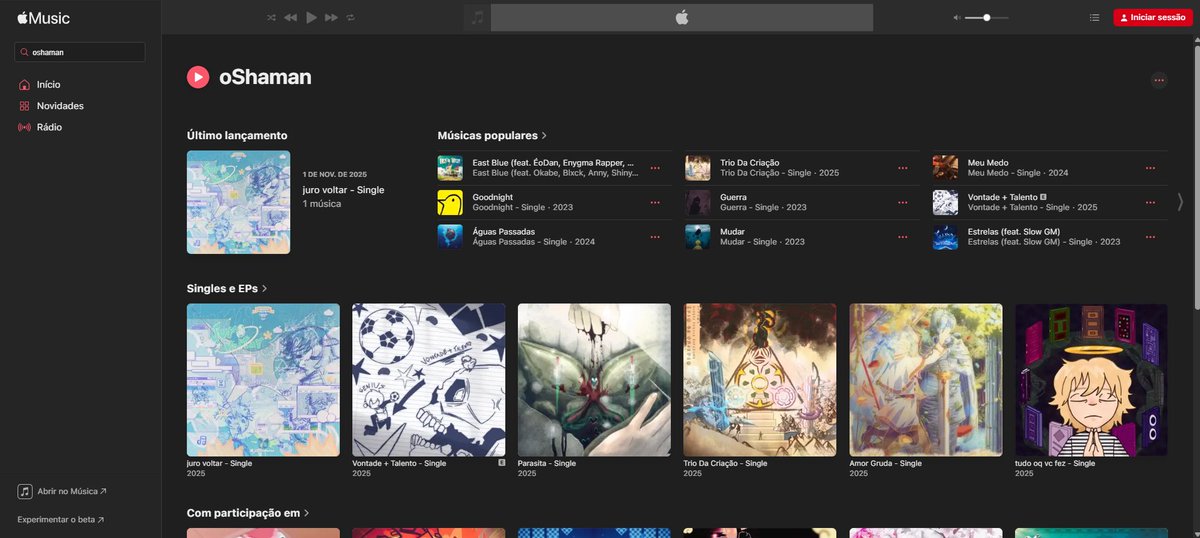Open Amor Gruda album cover
1200x538 pixels.
point(926,380)
